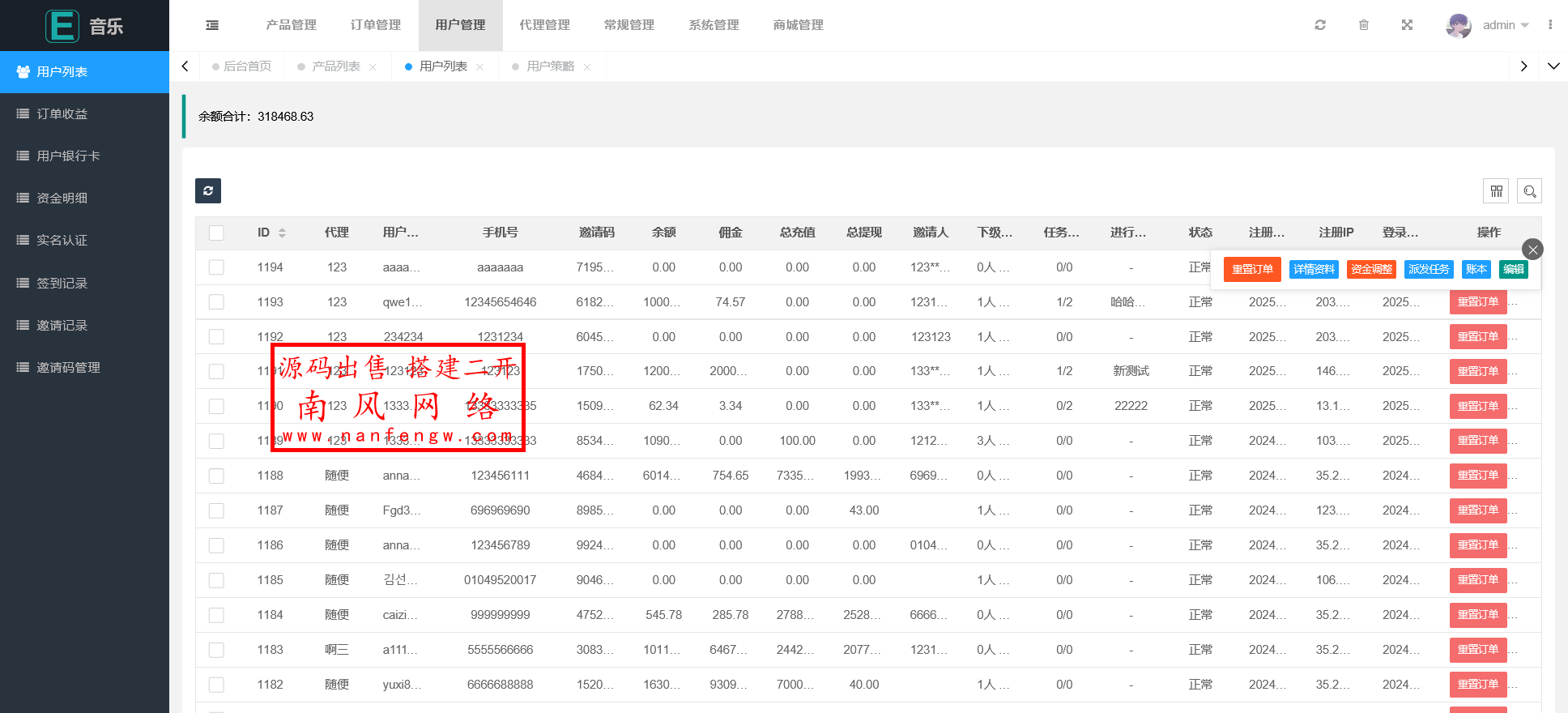Click the trash clear-cache icon

point(1364,25)
